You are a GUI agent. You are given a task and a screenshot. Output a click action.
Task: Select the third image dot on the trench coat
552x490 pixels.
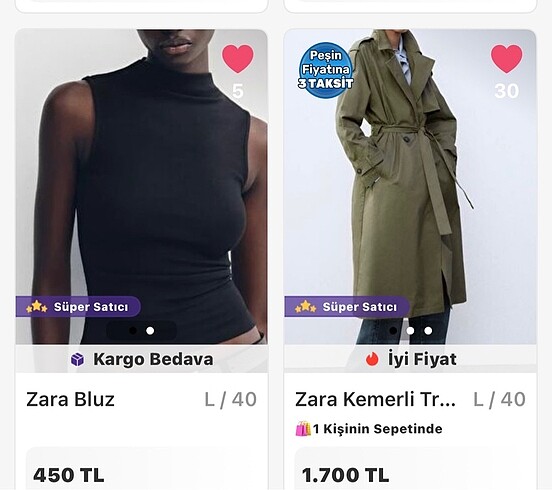428,331
